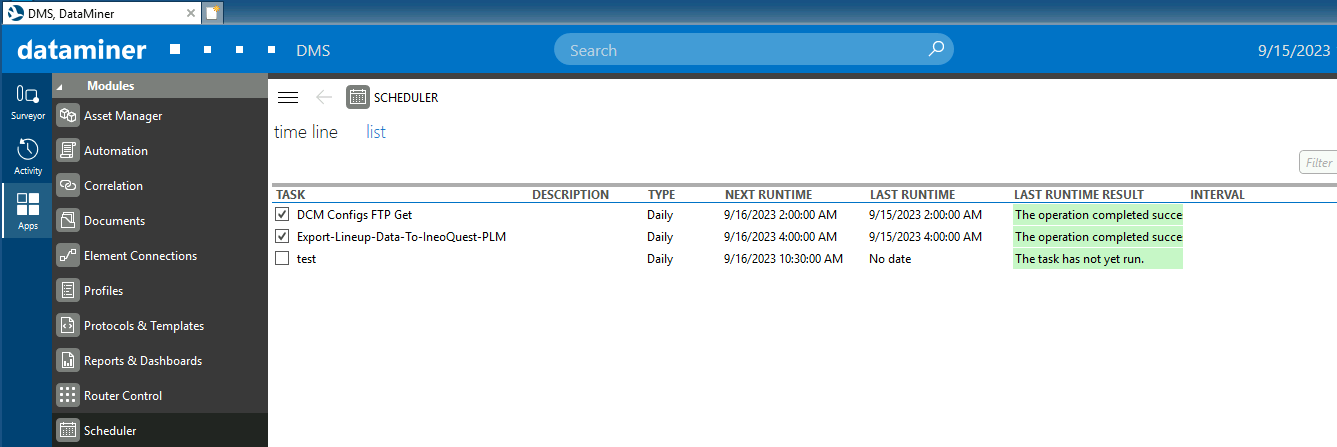
Task: Click the Modules panel header
Action: 160,86
